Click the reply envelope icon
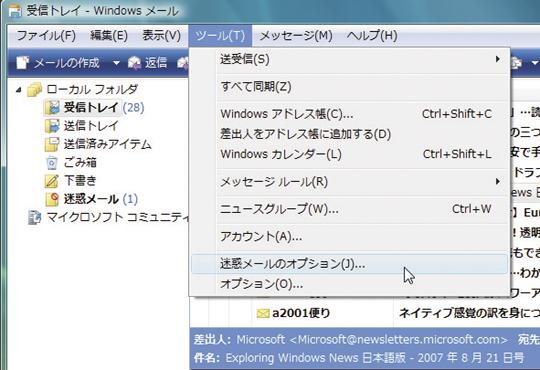This screenshot has height=370, width=540. [x=134, y=63]
